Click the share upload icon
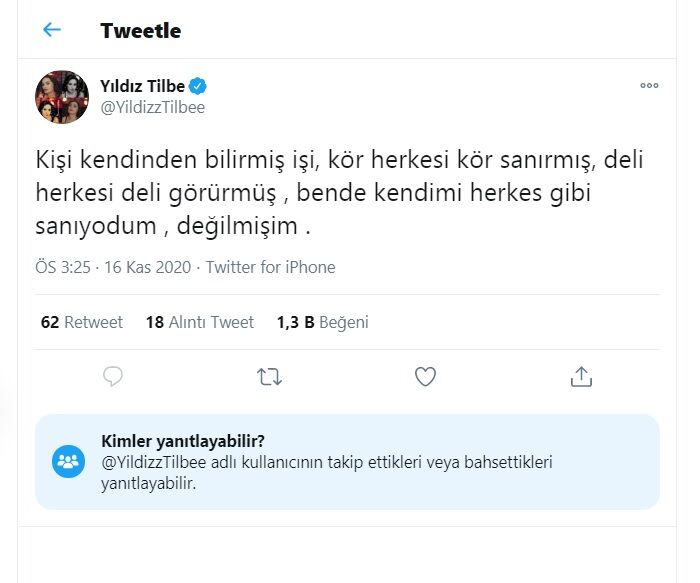The width and height of the screenshot is (700, 583). coord(581,376)
